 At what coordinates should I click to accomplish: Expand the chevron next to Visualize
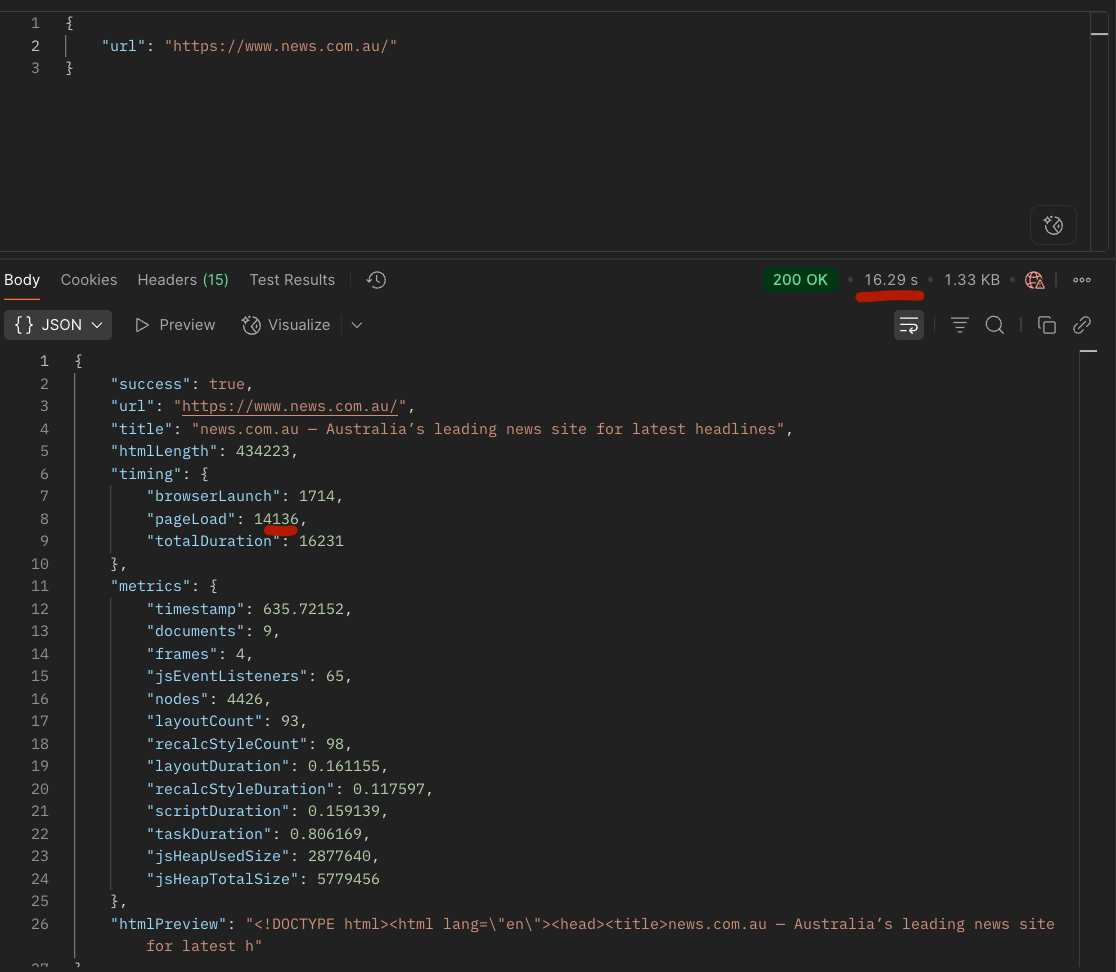[357, 325]
